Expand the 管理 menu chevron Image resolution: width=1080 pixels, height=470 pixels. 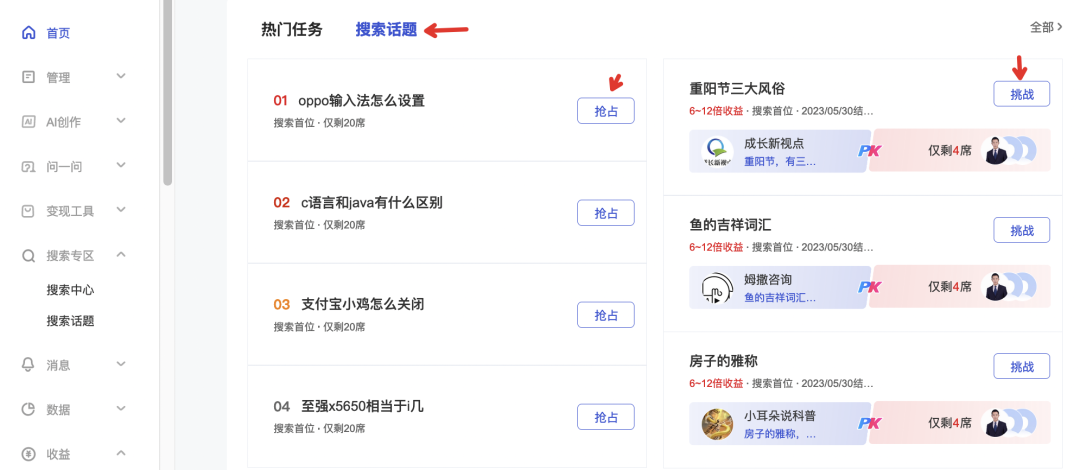click(x=121, y=76)
